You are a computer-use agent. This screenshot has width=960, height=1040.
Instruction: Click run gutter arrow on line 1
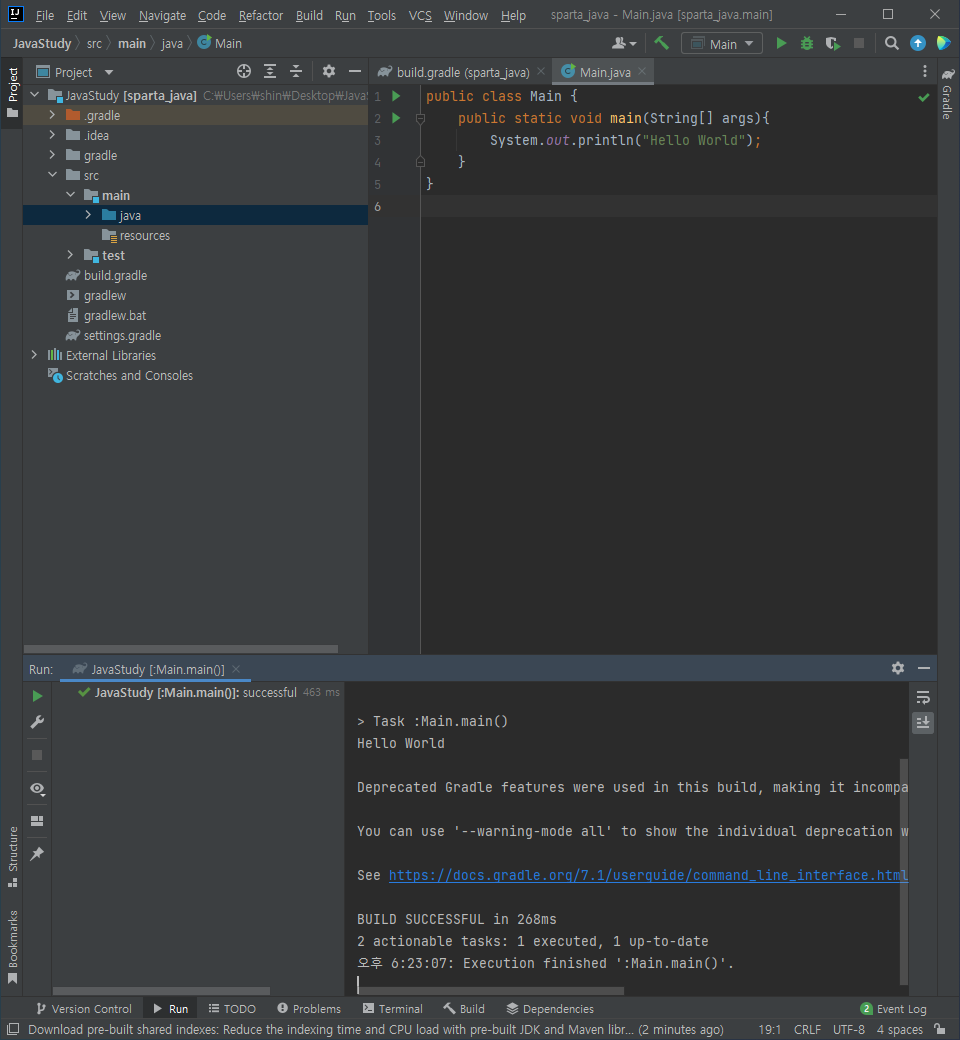click(396, 96)
